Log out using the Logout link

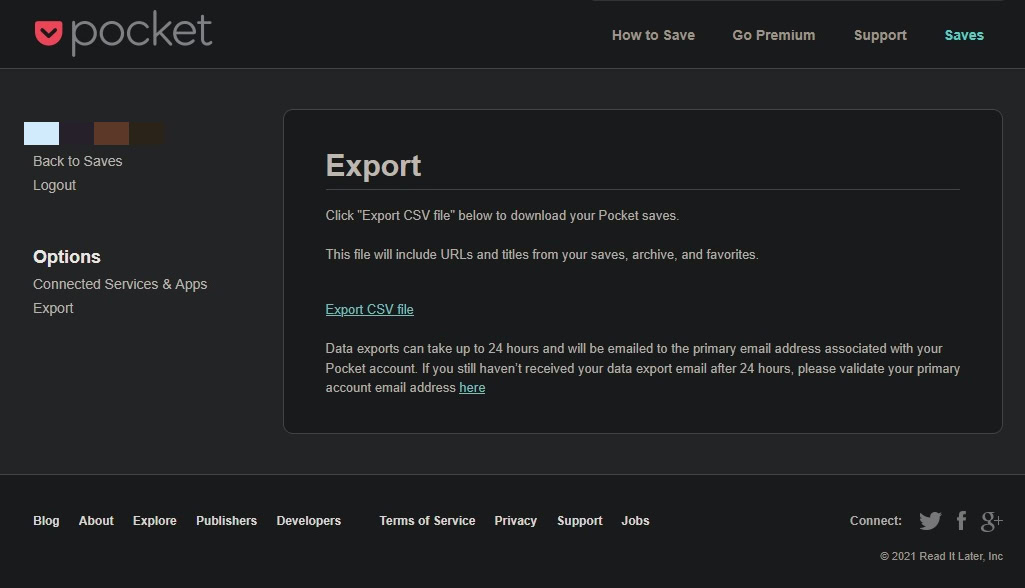[x=54, y=185]
